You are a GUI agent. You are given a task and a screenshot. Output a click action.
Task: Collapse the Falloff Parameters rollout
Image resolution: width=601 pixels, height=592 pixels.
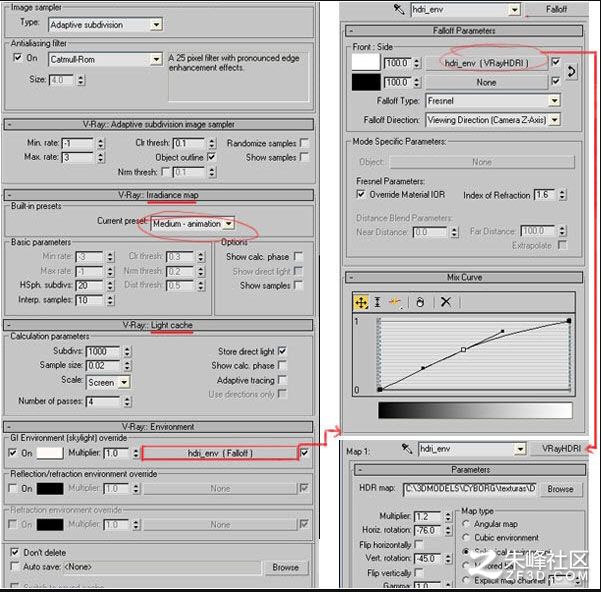464,31
